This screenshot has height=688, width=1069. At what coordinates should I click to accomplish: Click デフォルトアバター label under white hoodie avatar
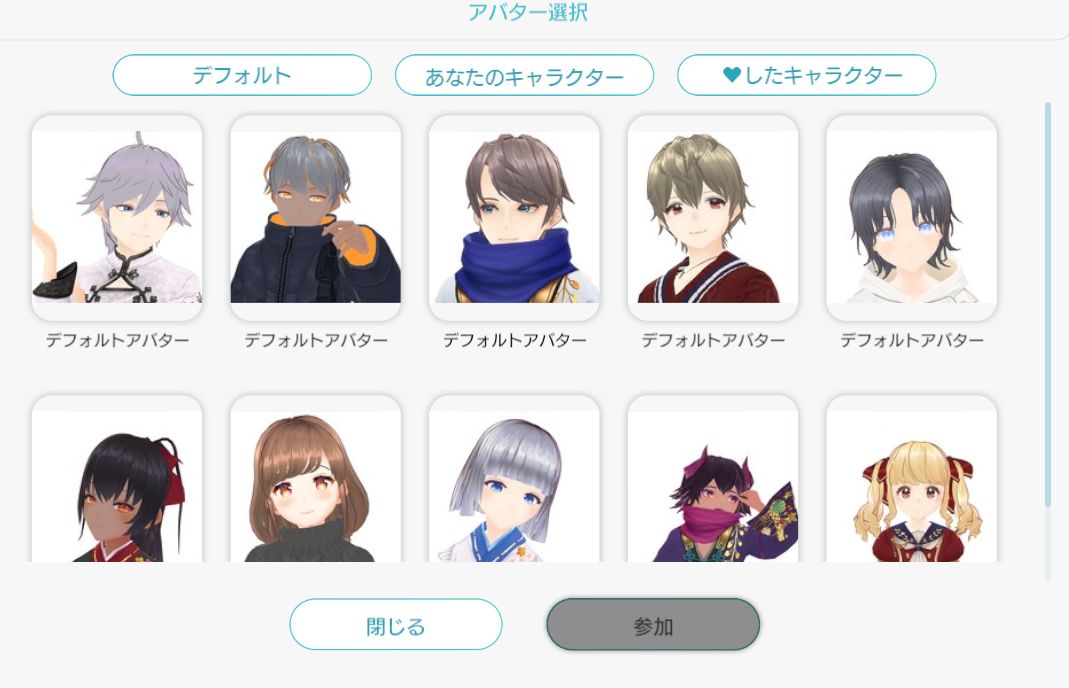(912, 340)
